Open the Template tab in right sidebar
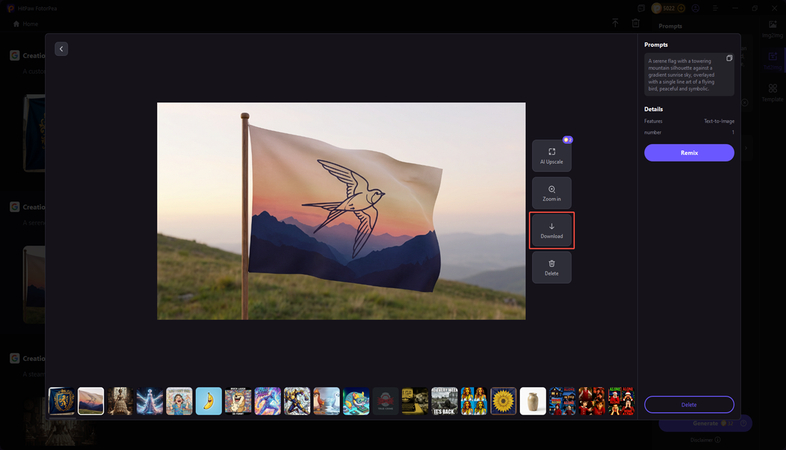The width and height of the screenshot is (786, 450). (x=772, y=92)
